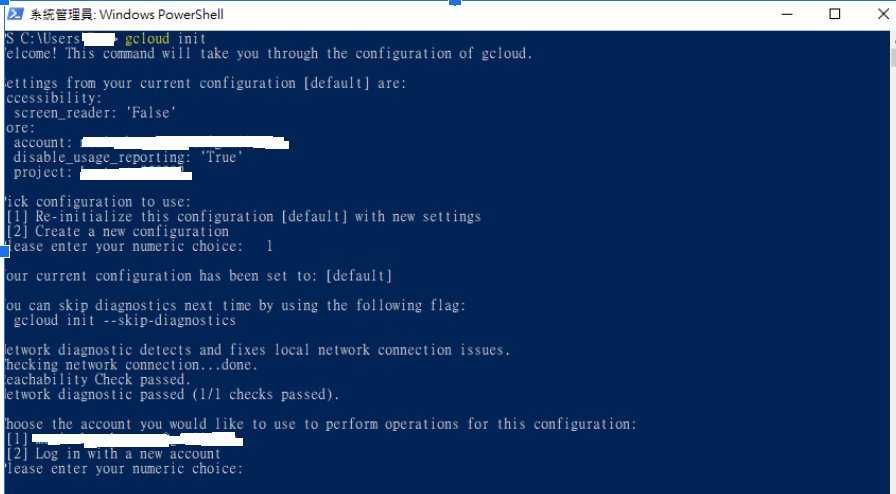Click the redacted account value under core

point(185,142)
